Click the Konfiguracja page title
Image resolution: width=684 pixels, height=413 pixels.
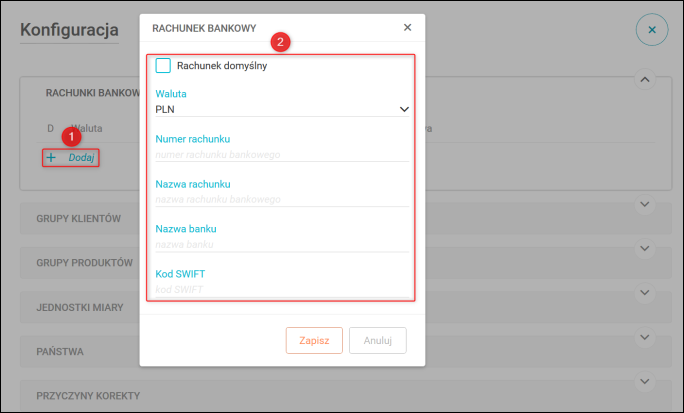(x=69, y=30)
